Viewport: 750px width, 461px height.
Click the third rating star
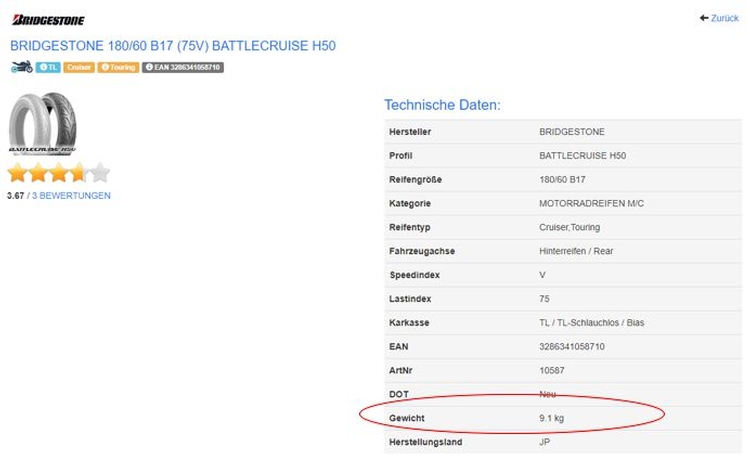59,173
